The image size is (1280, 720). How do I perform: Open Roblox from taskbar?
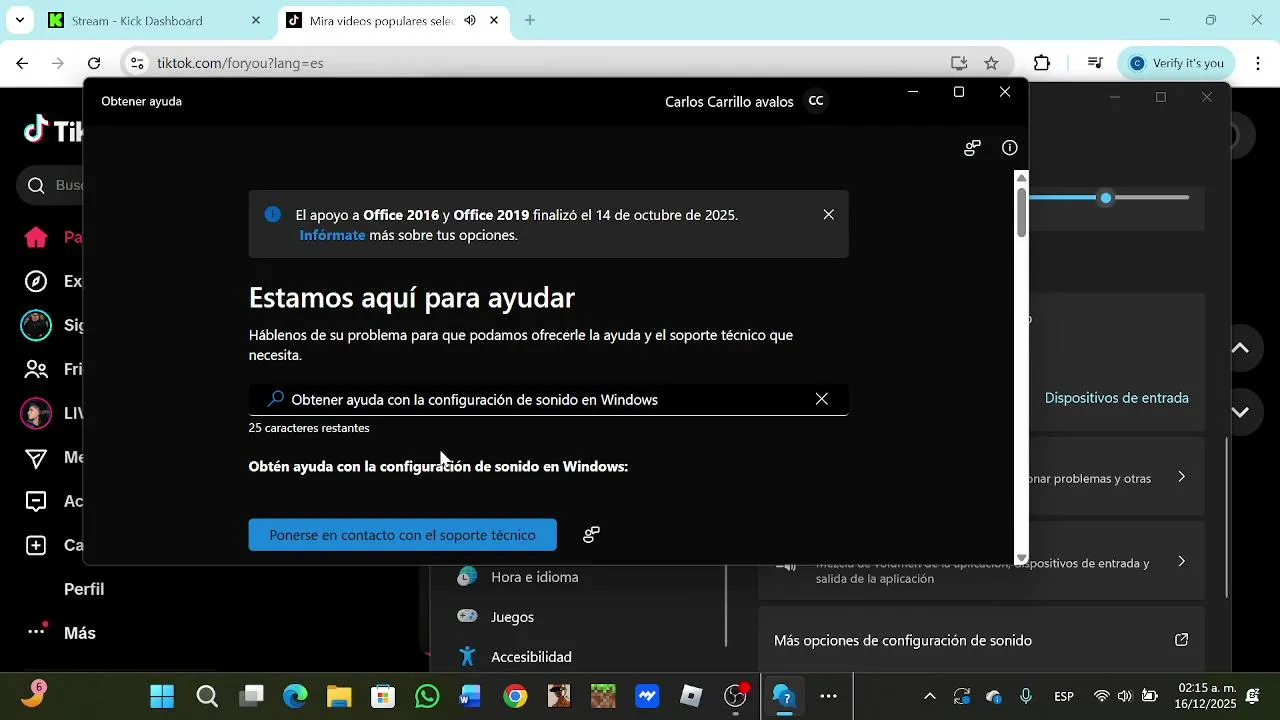click(691, 696)
